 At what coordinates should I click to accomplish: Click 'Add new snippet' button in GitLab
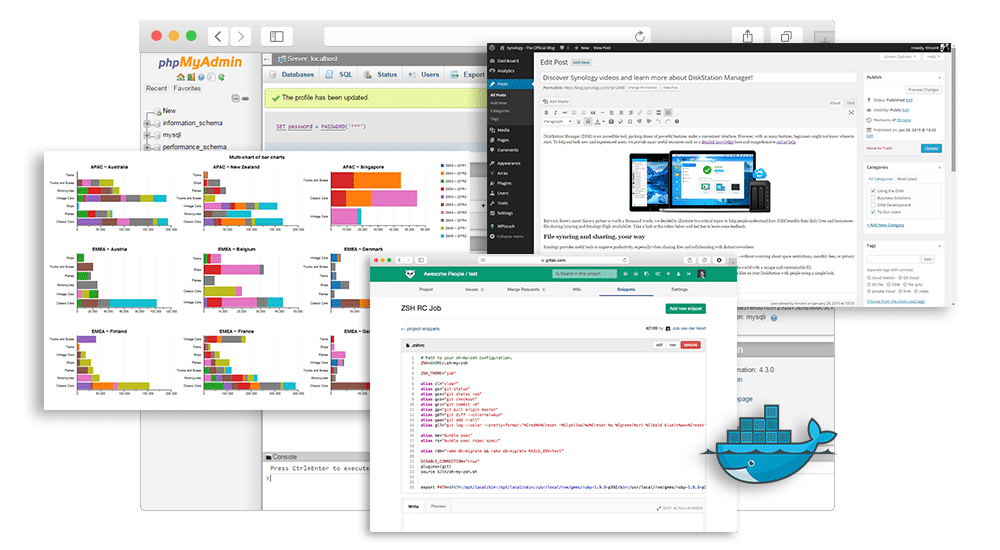coord(686,308)
